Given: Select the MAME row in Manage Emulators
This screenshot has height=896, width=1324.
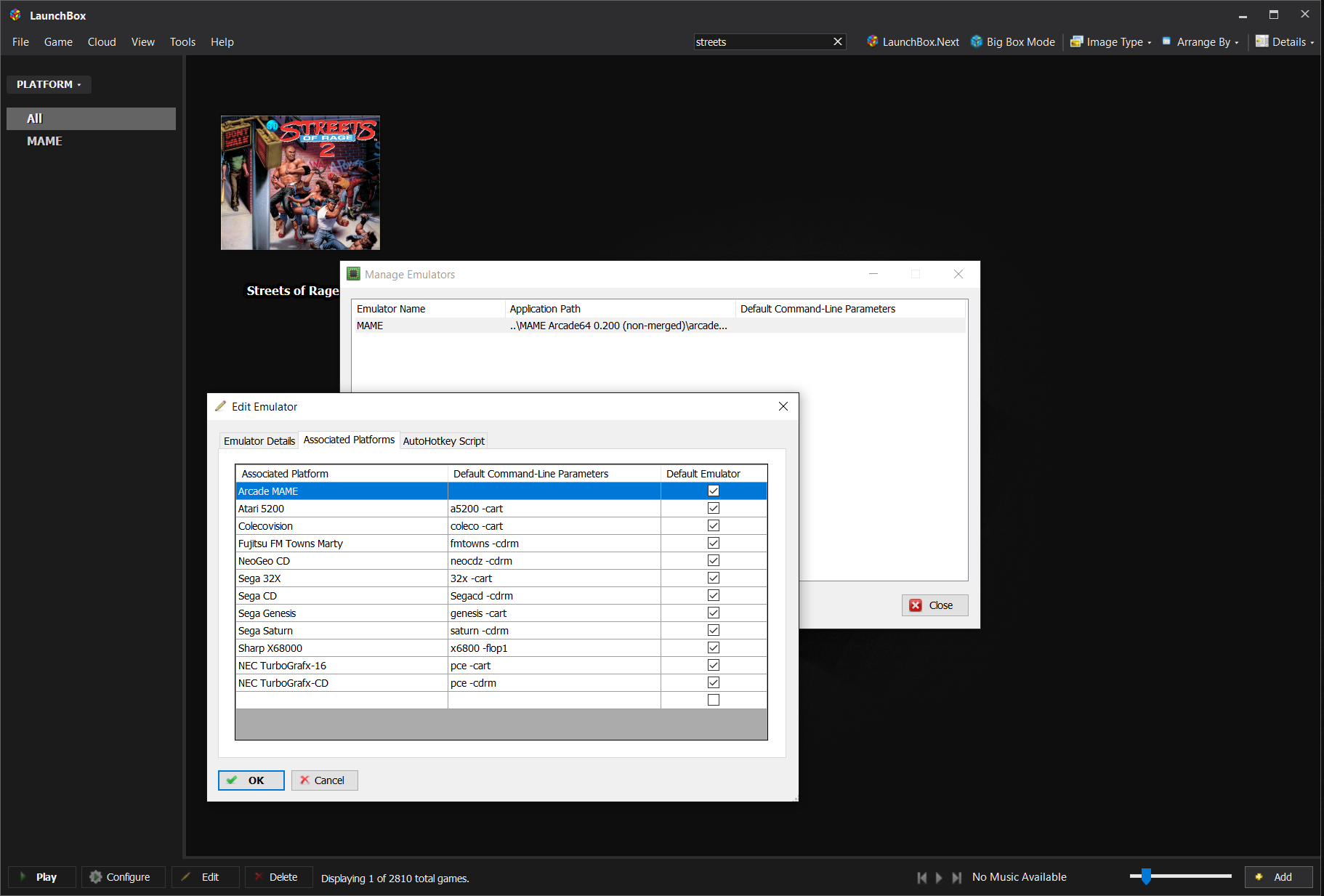Looking at the screenshot, I should [x=659, y=326].
